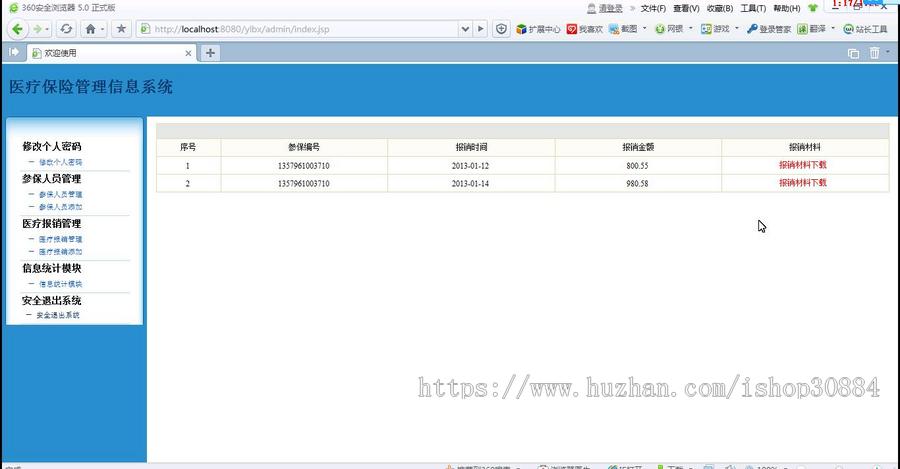
Task: Open the shield security icon next to address bar
Action: (501, 29)
